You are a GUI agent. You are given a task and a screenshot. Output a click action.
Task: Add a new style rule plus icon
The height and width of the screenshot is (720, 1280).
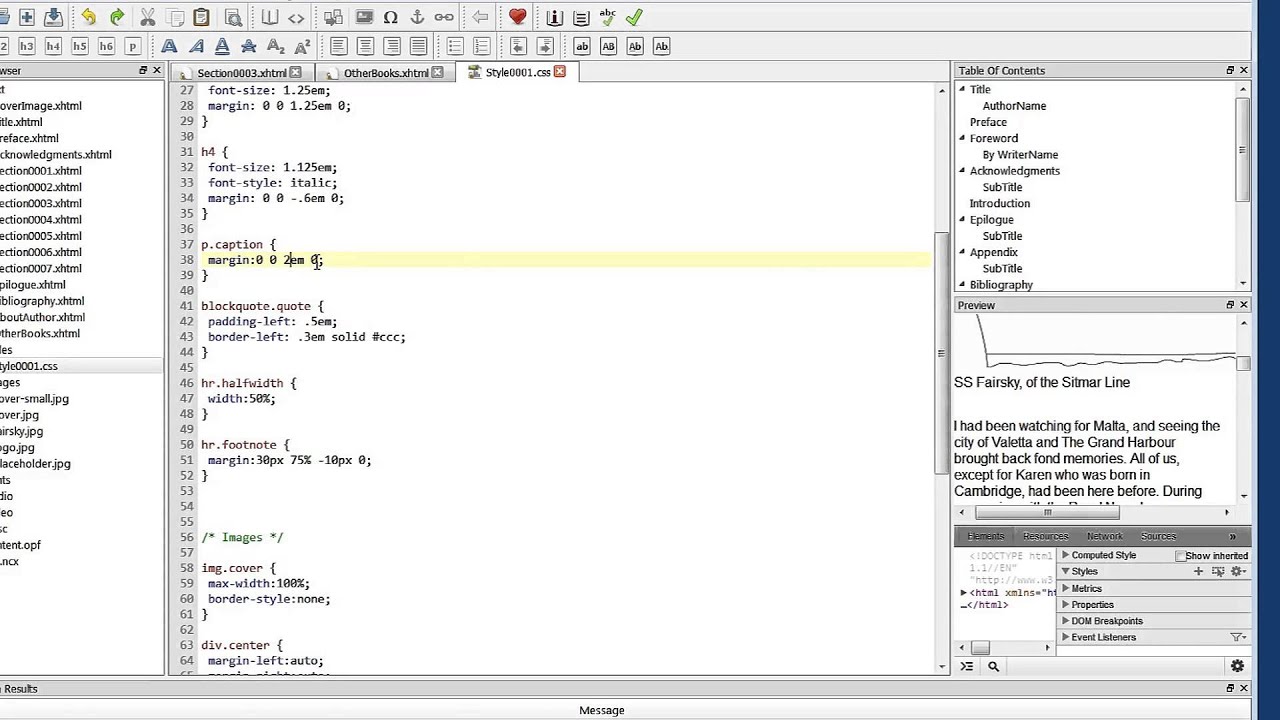click(x=1198, y=572)
